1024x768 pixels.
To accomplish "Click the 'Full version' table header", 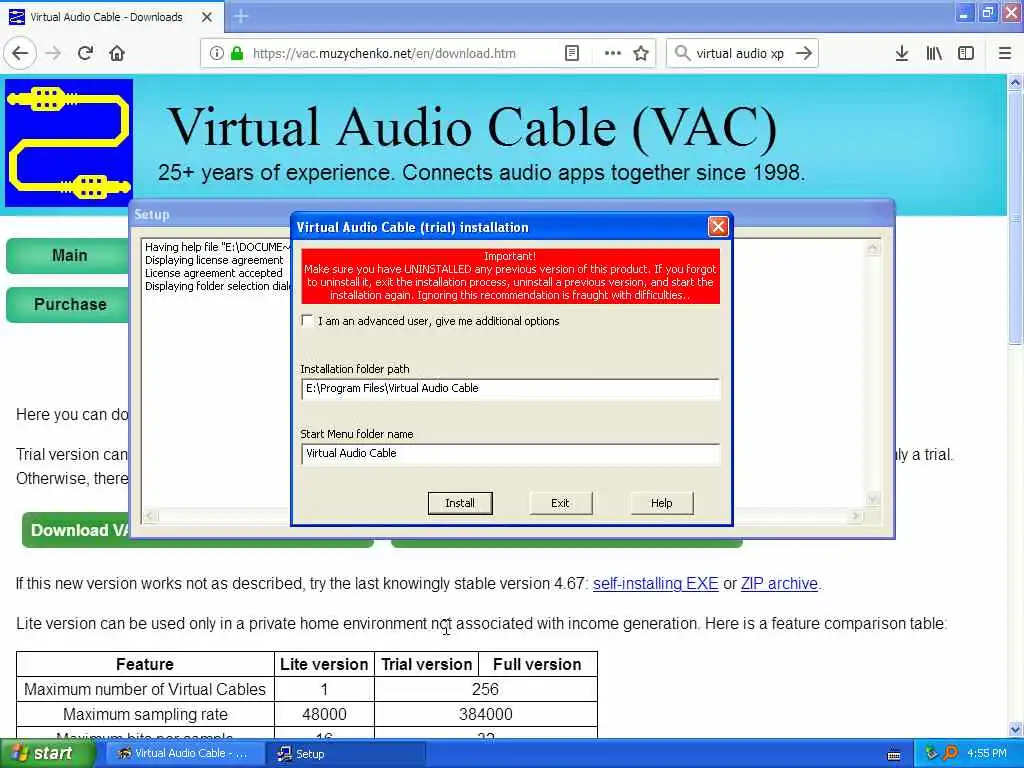I will 537,664.
